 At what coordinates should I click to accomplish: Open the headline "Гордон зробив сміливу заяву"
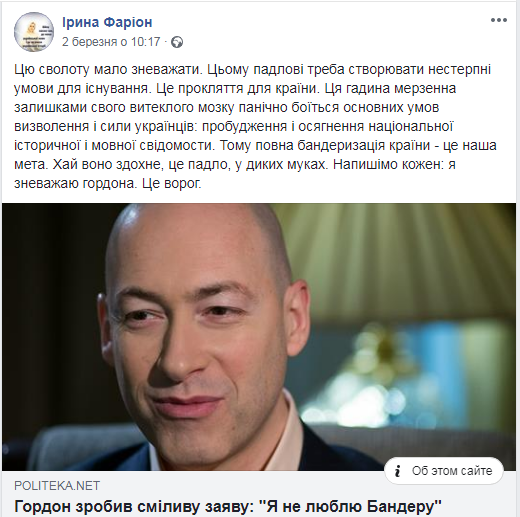[x=132, y=507]
